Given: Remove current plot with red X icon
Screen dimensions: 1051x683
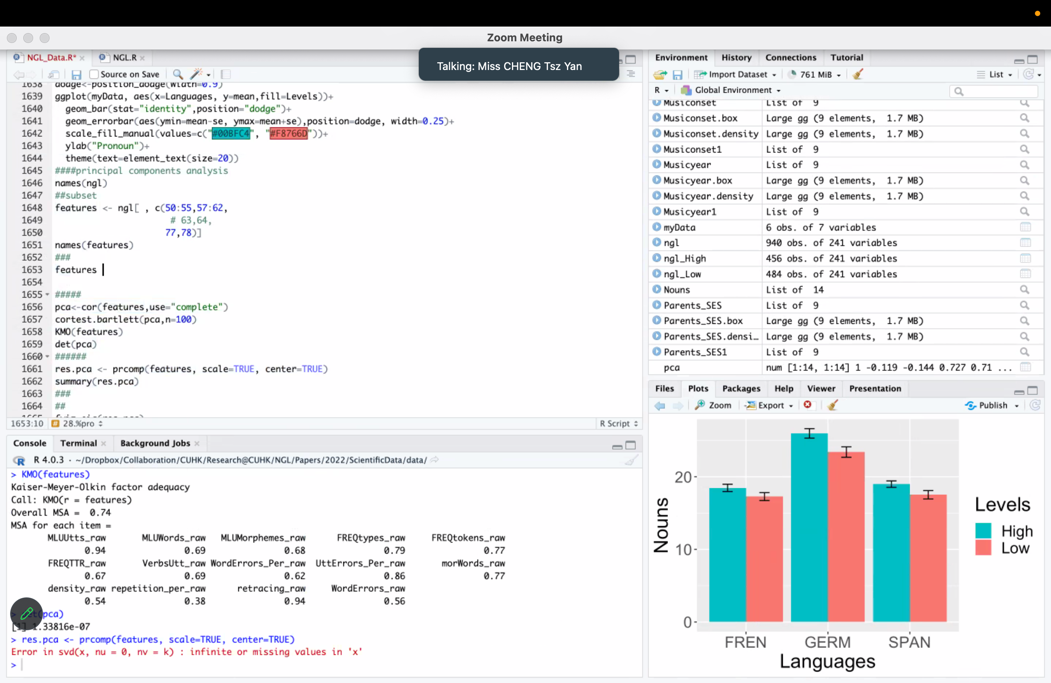Looking at the screenshot, I should (808, 405).
